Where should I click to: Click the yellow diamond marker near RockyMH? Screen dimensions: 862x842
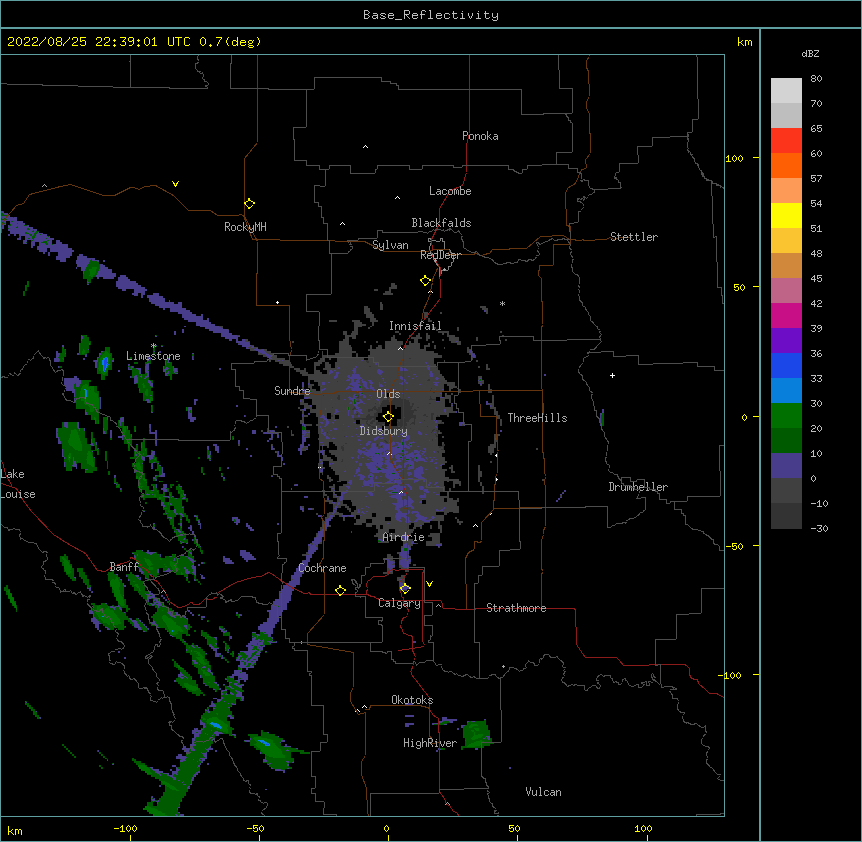(249, 204)
